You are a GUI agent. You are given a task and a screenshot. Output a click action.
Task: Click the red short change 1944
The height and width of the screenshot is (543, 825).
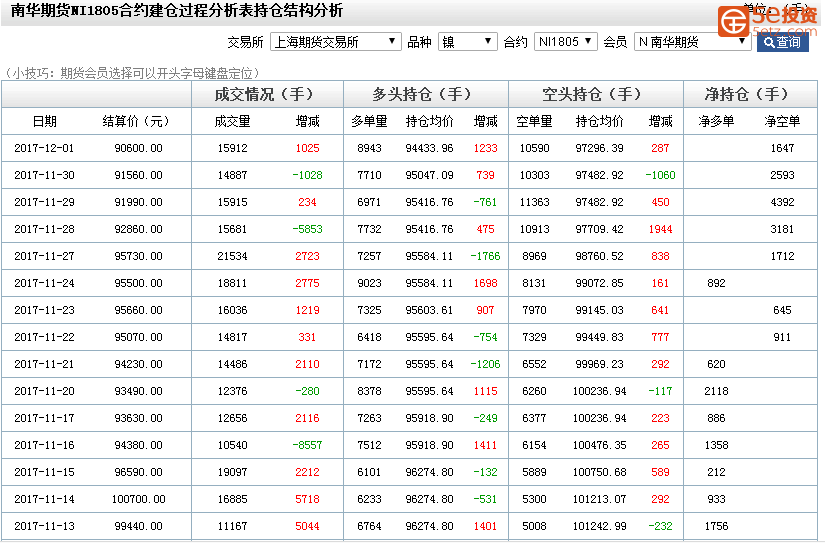click(x=660, y=229)
